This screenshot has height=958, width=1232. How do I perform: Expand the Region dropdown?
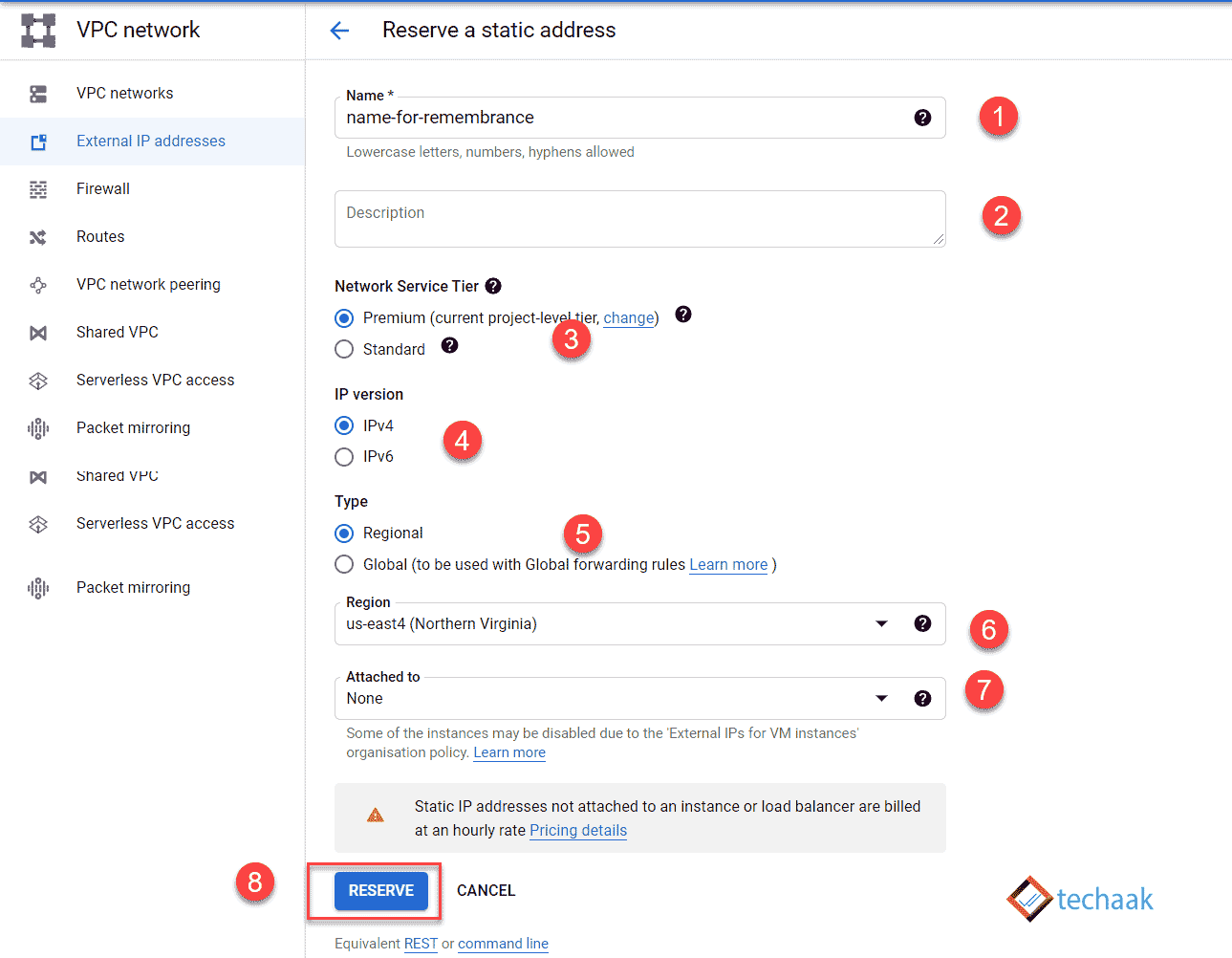[881, 623]
